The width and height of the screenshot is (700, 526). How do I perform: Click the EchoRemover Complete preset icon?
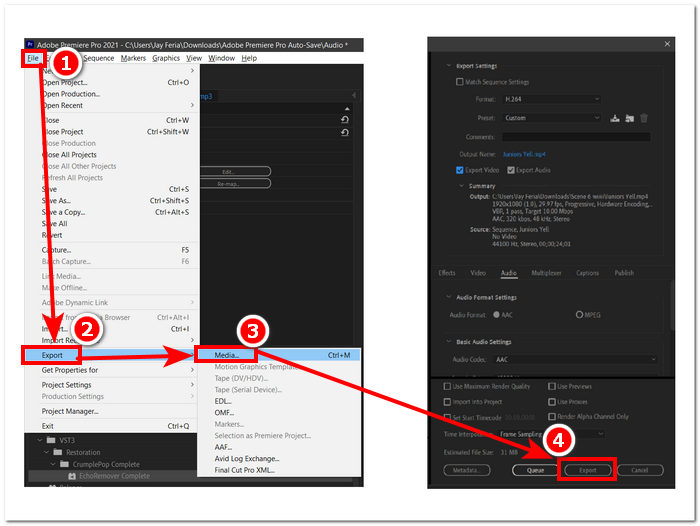[71, 476]
